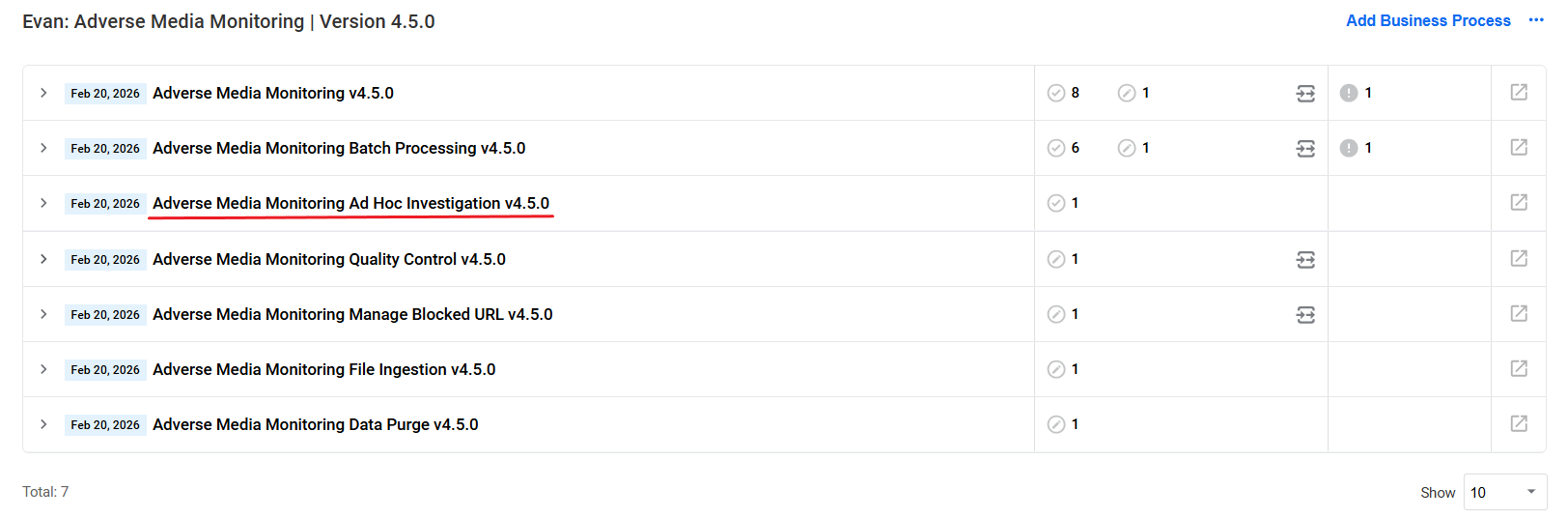The image size is (1568, 518).
Task: Open the Show rows-per-page dropdown
Action: tap(1505, 492)
